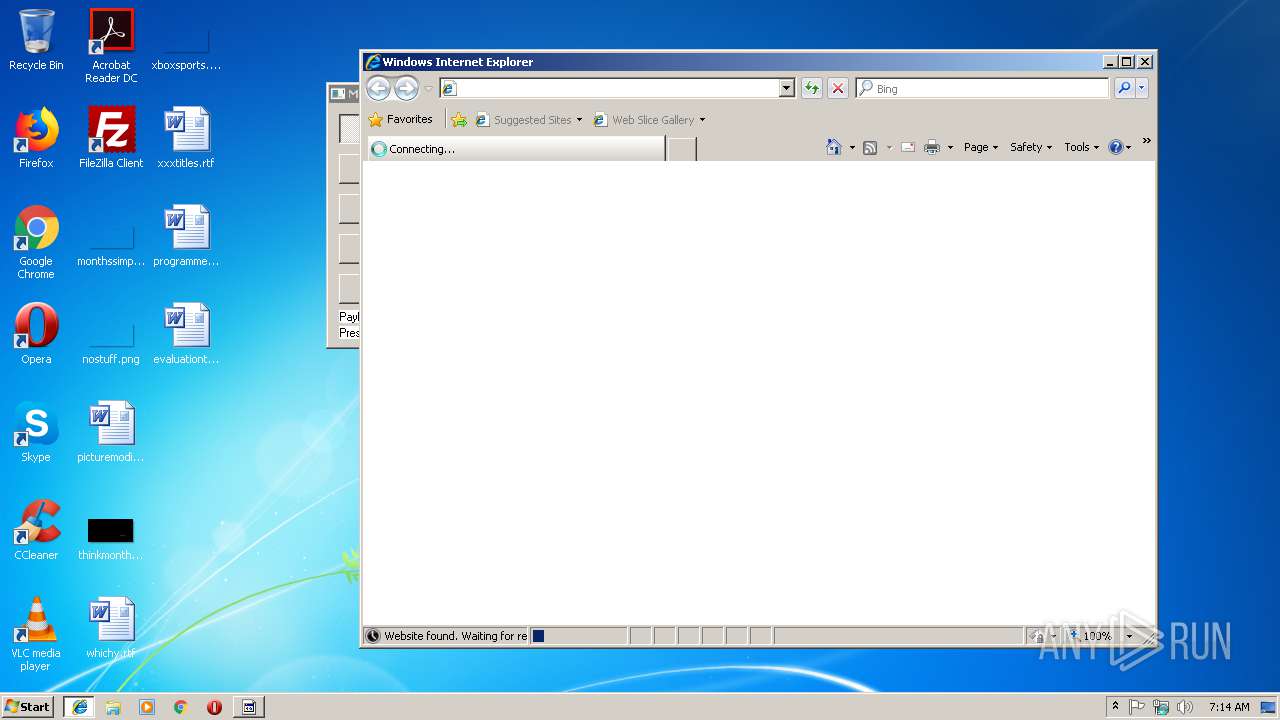This screenshot has height=720, width=1280.
Task: Open the Page menu
Action: [981, 147]
